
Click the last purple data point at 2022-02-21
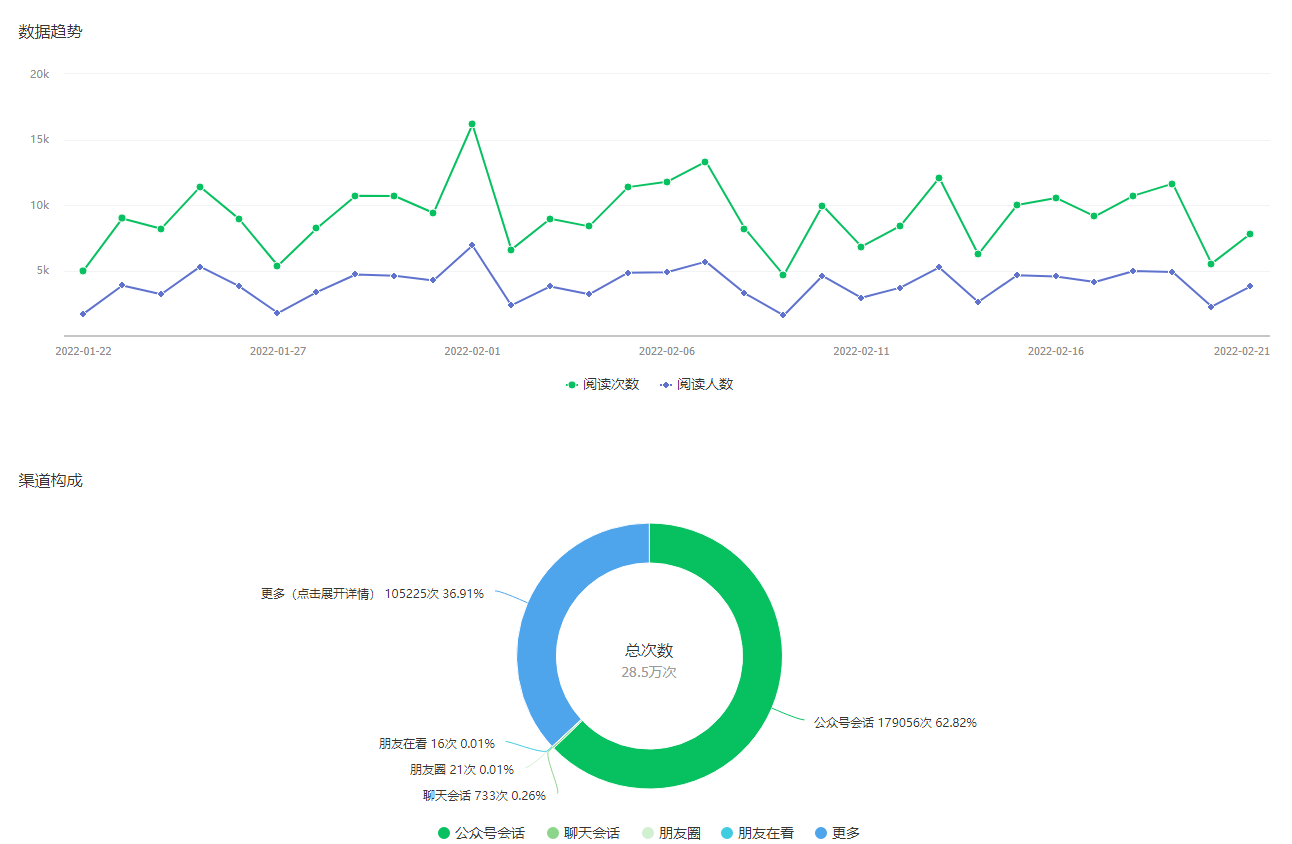click(x=1250, y=286)
